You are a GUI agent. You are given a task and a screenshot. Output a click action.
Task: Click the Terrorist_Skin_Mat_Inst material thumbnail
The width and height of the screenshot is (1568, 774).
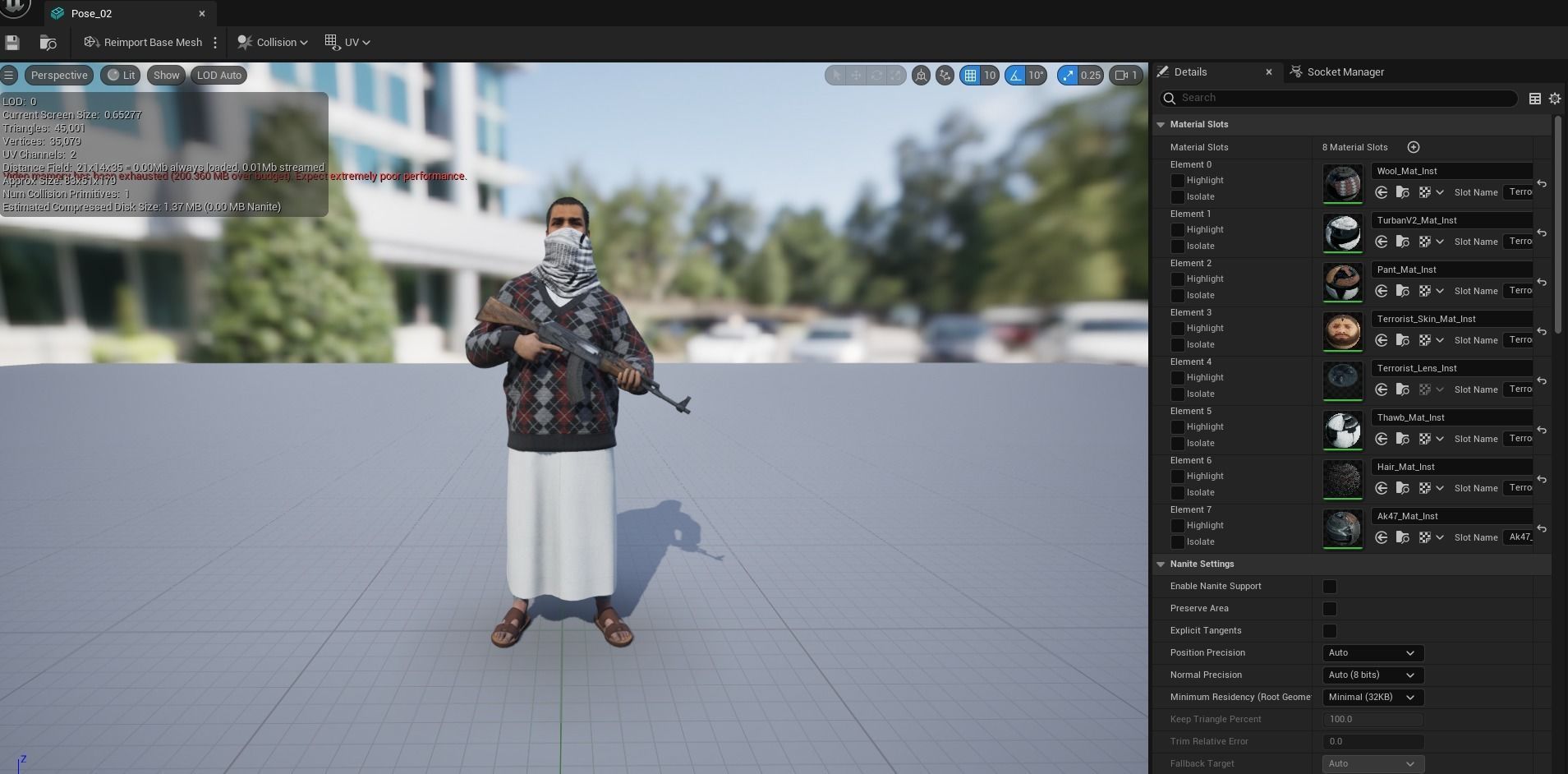coord(1342,330)
